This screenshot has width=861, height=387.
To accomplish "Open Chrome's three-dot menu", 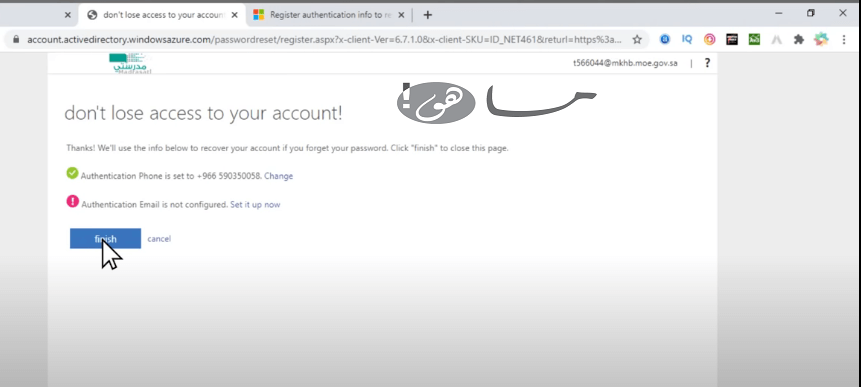I will [x=844, y=40].
